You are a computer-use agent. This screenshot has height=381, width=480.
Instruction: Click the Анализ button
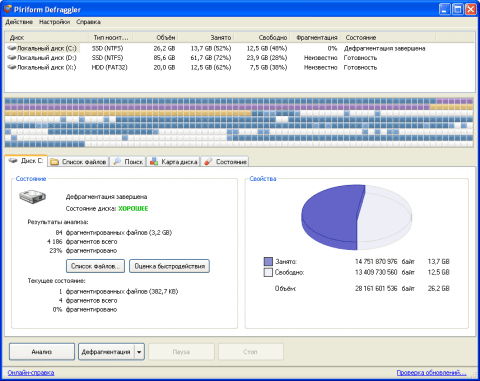click(x=42, y=352)
